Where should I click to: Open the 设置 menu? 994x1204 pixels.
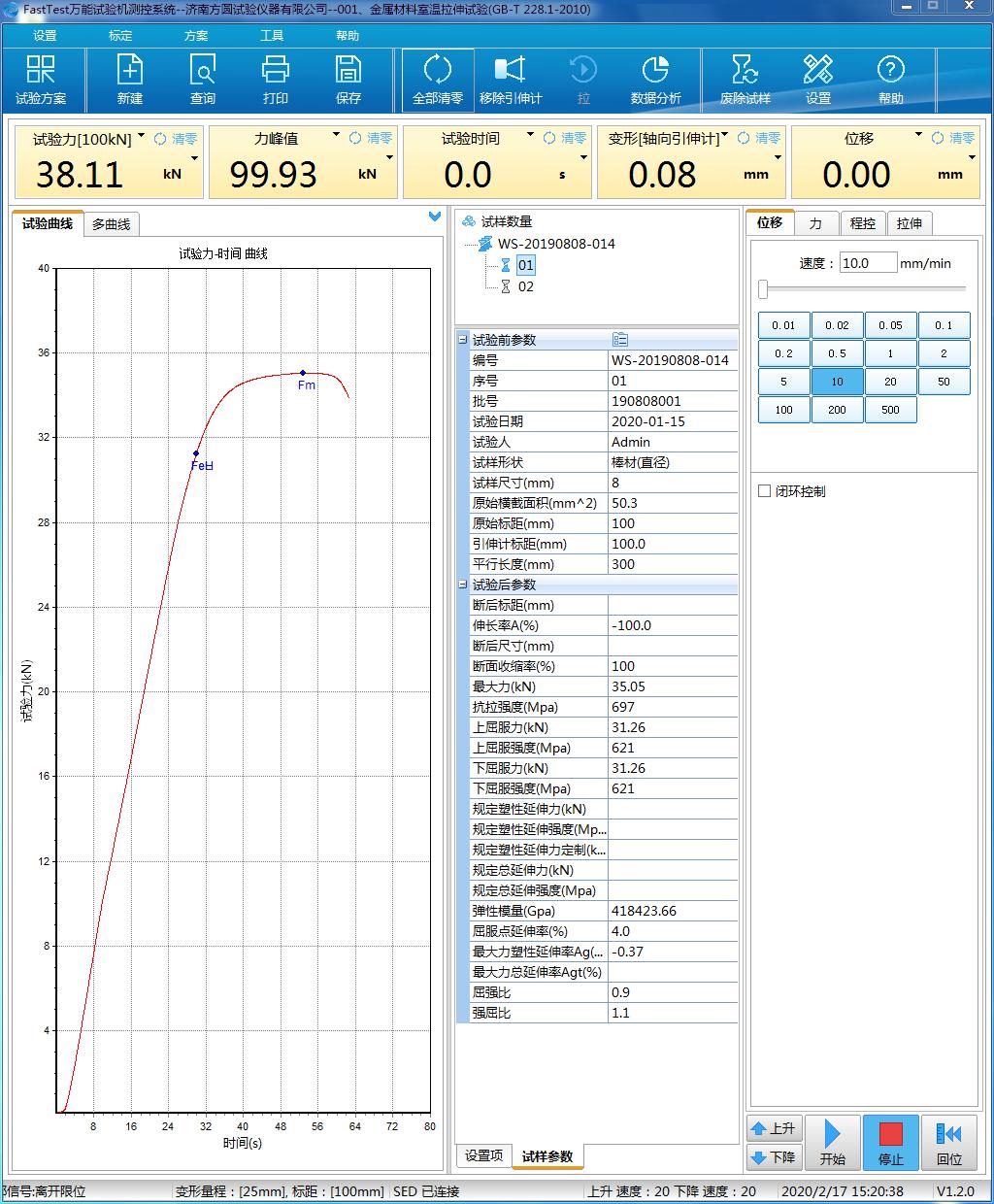45,36
